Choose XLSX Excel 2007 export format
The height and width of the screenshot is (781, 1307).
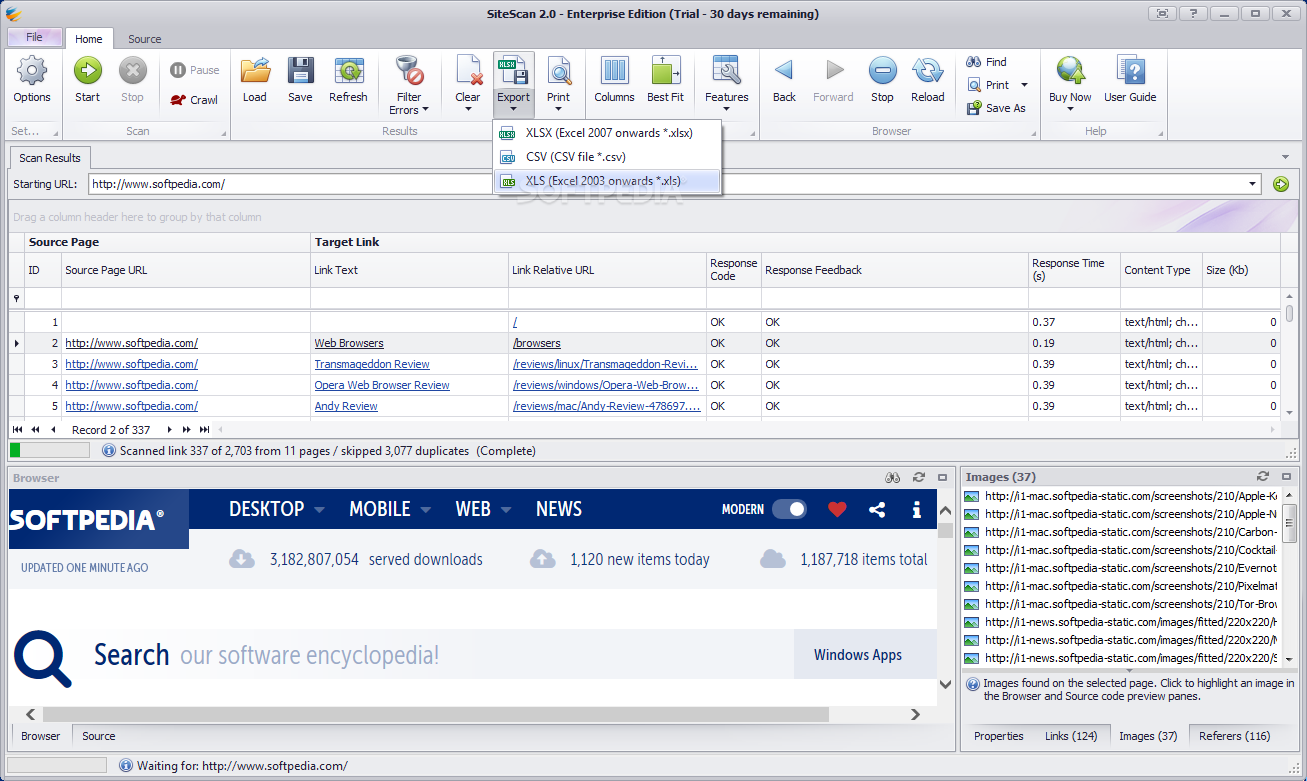[x=607, y=133]
